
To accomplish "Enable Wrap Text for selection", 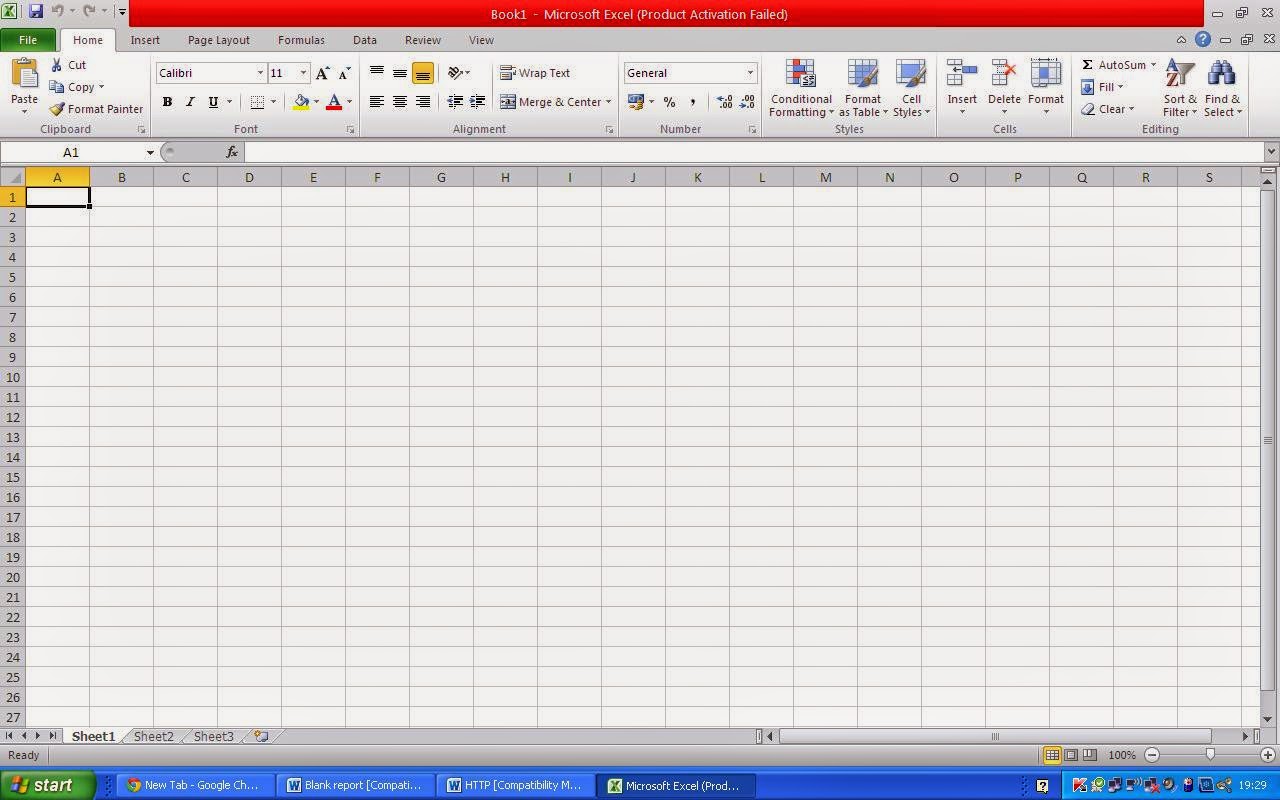I will 537,72.
